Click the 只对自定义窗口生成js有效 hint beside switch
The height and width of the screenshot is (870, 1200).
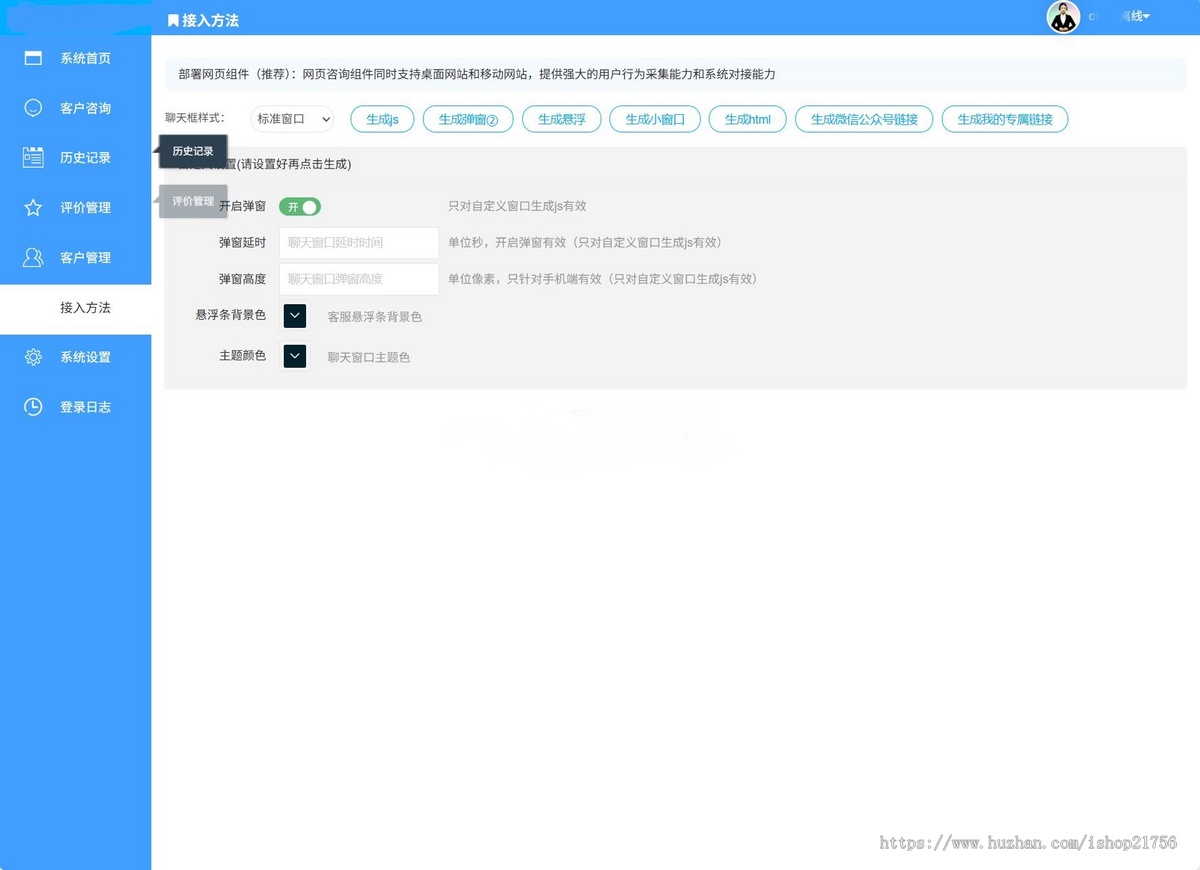pyautogui.click(x=517, y=206)
